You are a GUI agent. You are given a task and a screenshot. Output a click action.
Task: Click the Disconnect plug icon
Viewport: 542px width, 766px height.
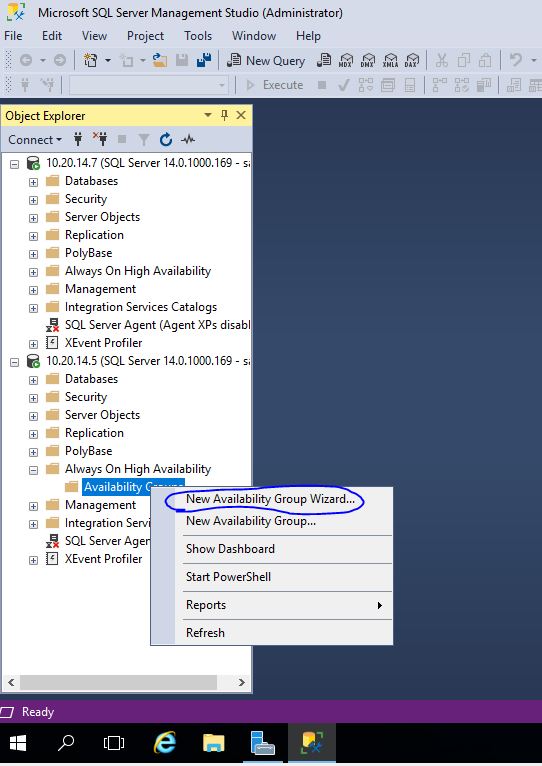tap(100, 140)
